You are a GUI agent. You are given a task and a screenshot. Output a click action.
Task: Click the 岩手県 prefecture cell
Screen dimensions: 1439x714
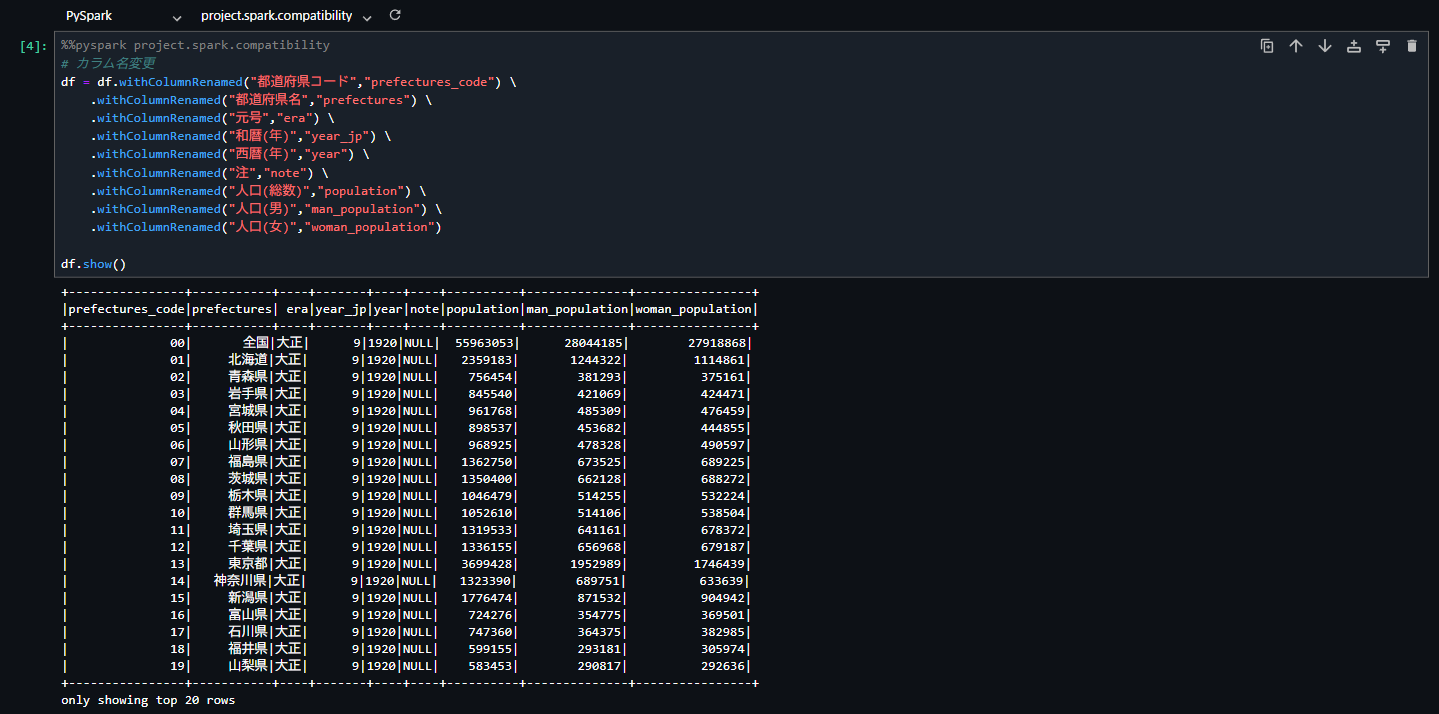[248, 394]
